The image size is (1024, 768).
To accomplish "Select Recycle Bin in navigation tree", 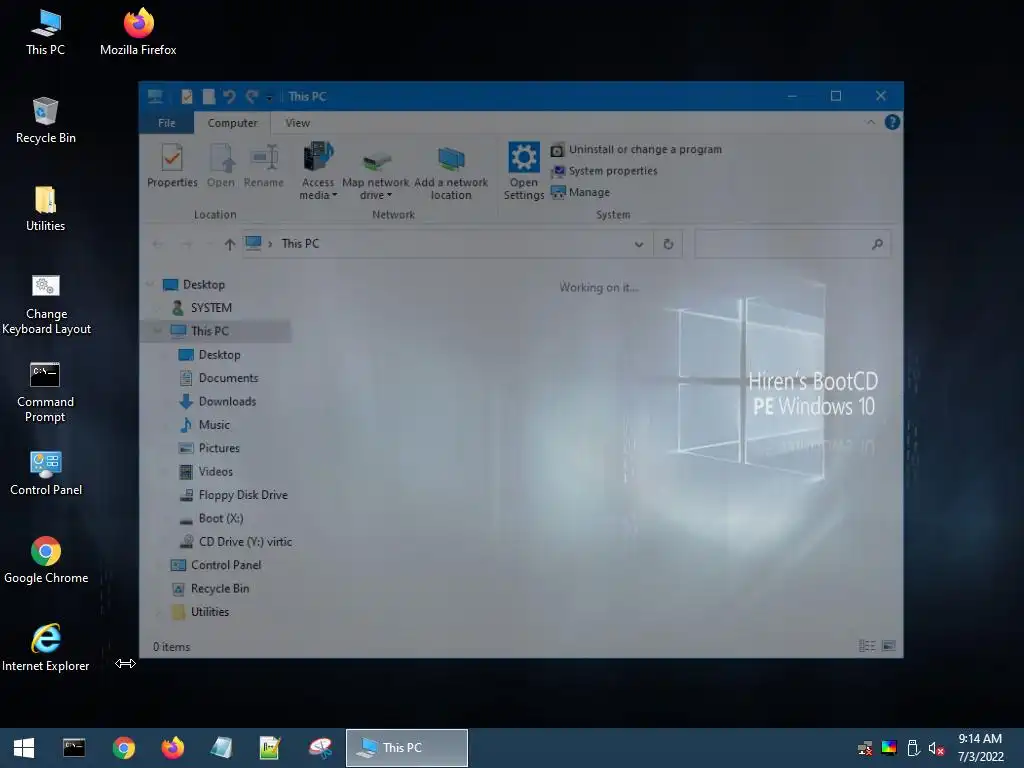I will click(219, 588).
